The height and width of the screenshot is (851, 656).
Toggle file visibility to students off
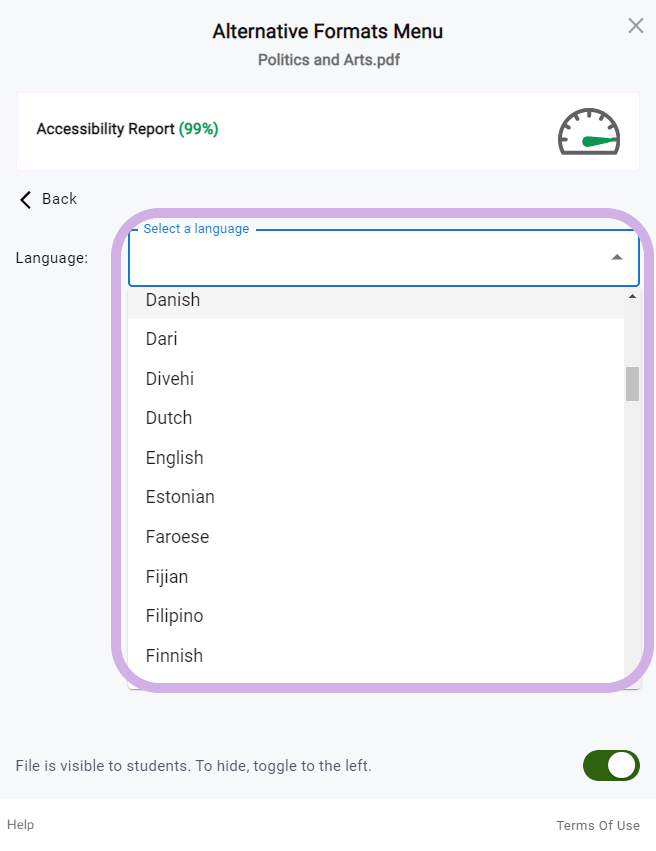point(611,765)
